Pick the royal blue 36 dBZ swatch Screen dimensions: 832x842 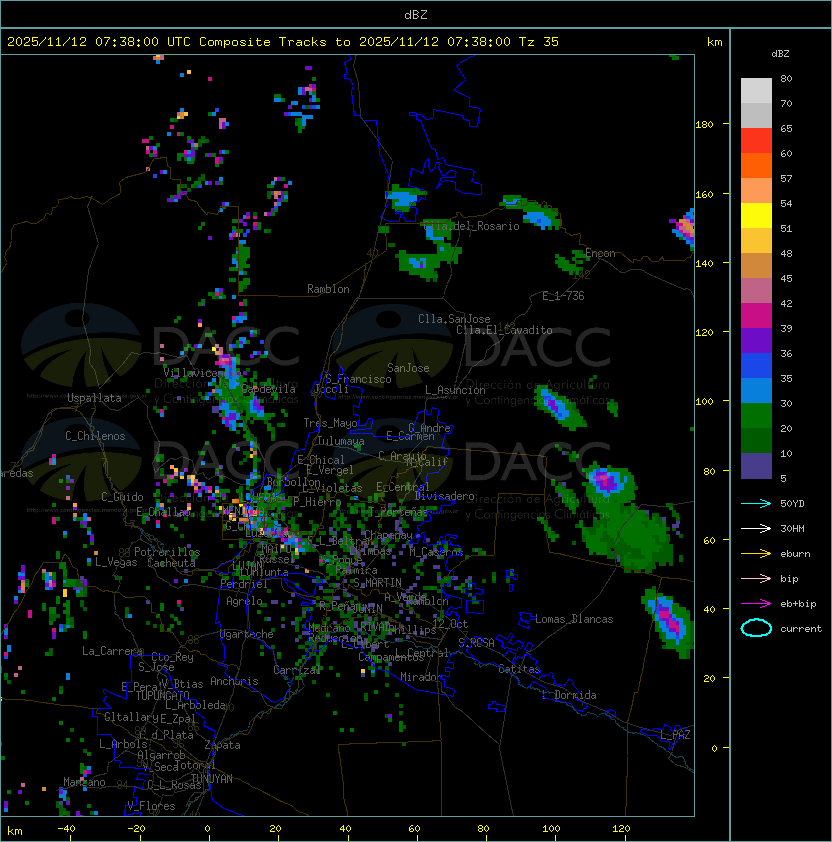pos(756,366)
